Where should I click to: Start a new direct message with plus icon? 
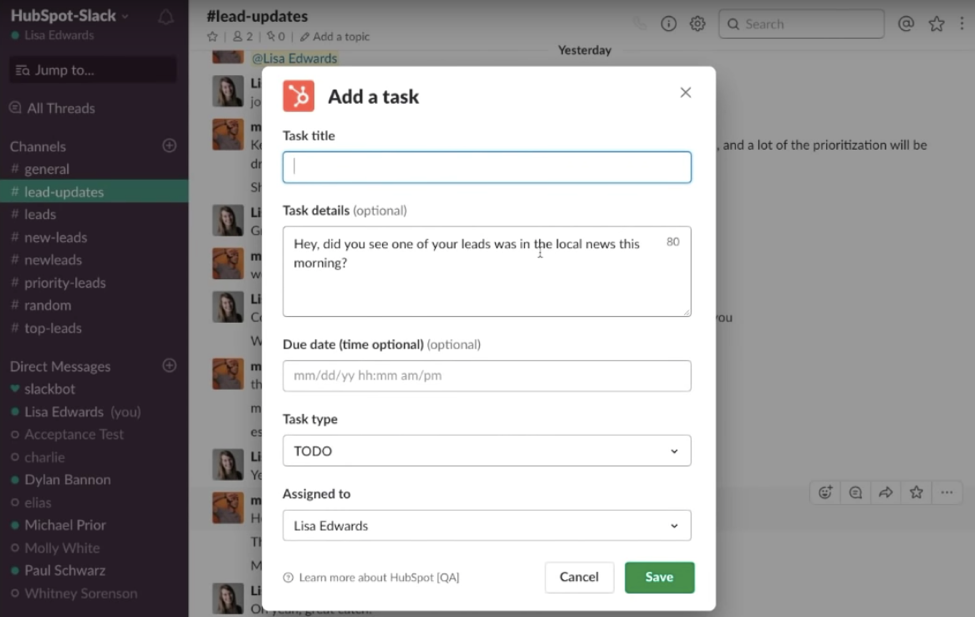pos(169,365)
